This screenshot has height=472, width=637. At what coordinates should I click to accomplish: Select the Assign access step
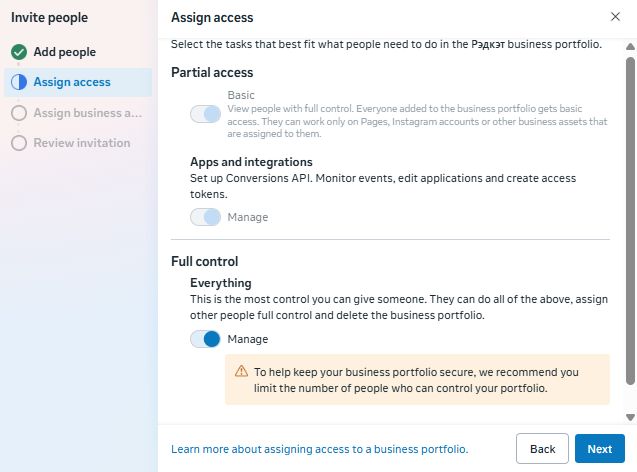[x=72, y=82]
